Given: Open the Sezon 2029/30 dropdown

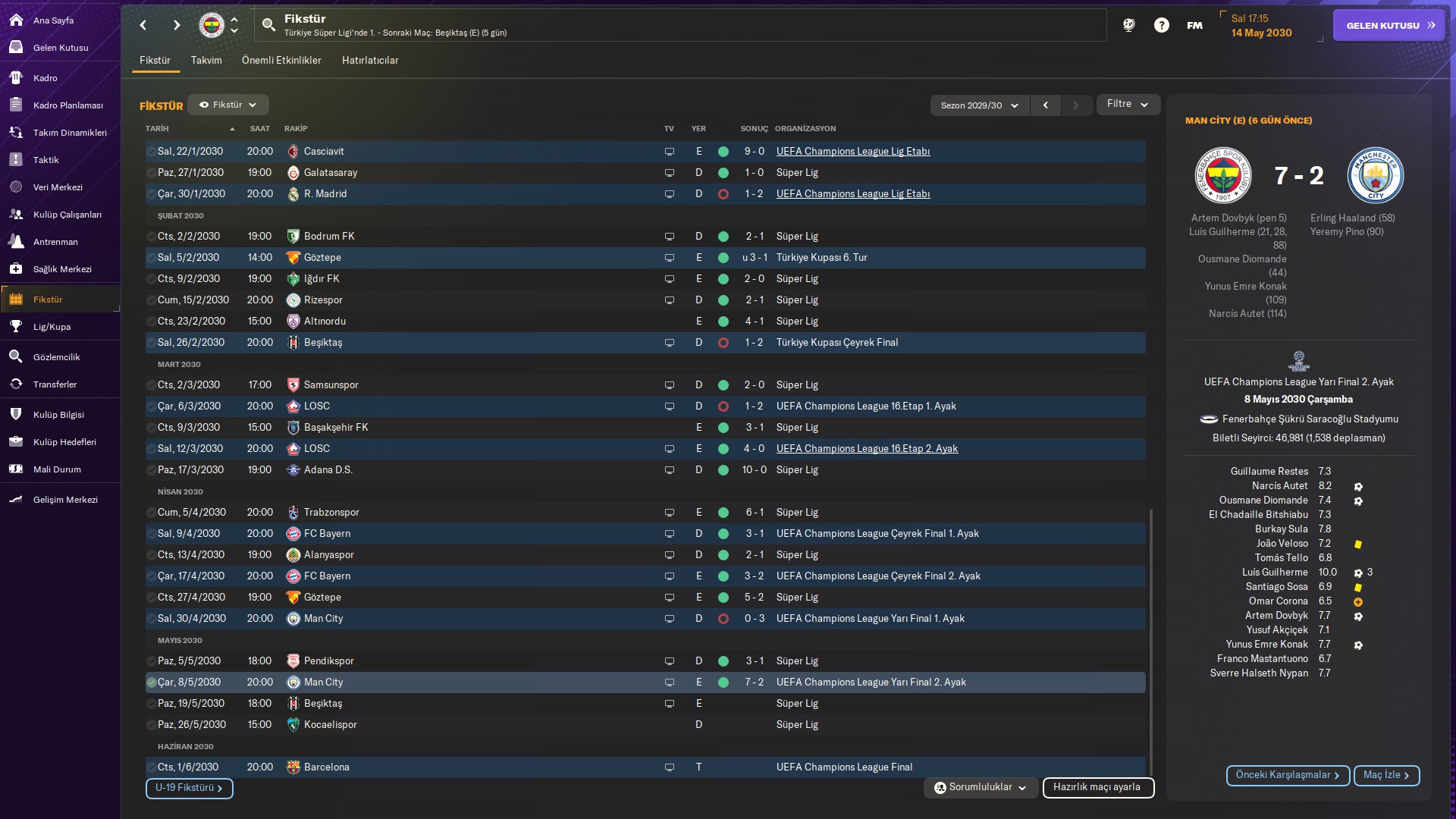Looking at the screenshot, I should pyautogui.click(x=979, y=105).
